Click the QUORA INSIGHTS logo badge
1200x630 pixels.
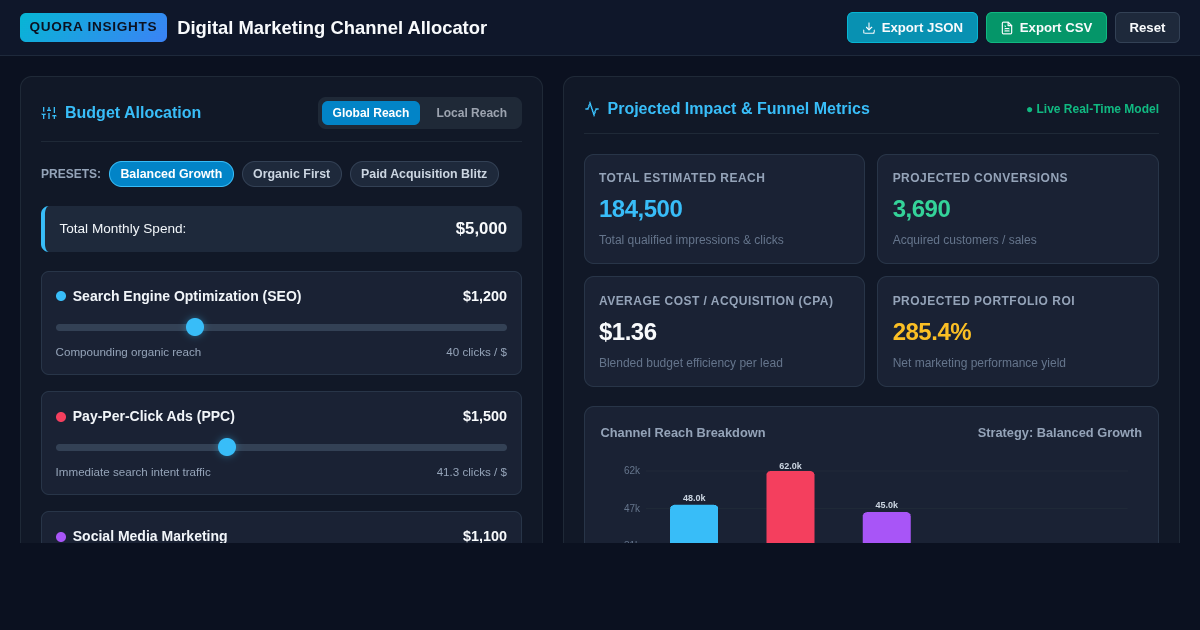(x=93, y=27)
